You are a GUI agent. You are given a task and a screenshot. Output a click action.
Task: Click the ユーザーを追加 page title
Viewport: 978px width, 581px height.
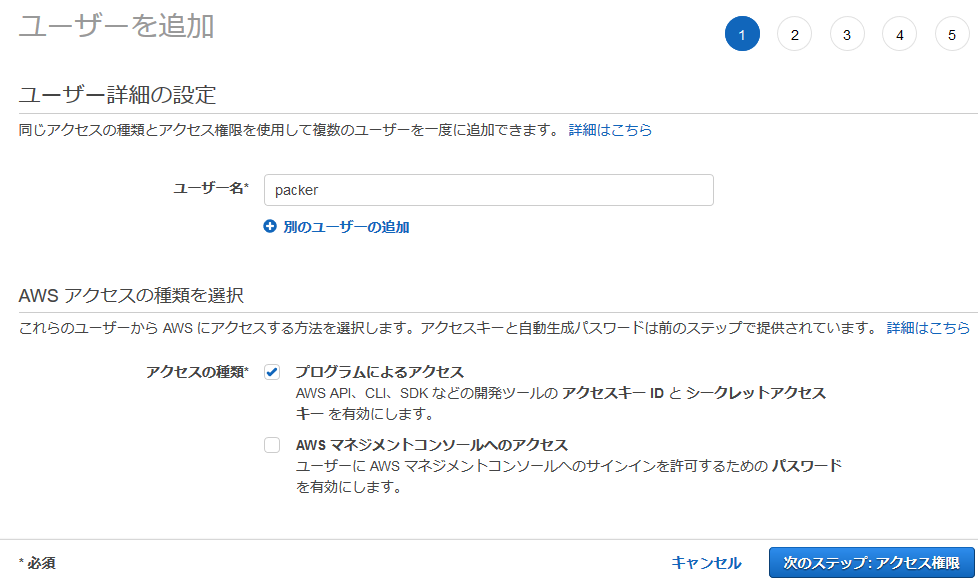(x=117, y=27)
